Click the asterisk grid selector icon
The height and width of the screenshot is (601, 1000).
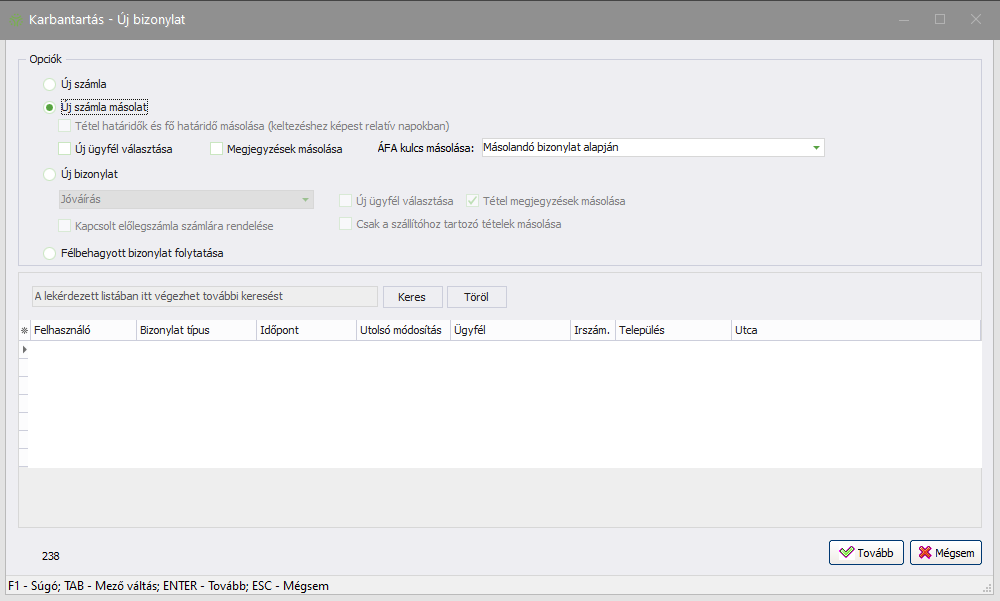pyautogui.click(x=24, y=330)
